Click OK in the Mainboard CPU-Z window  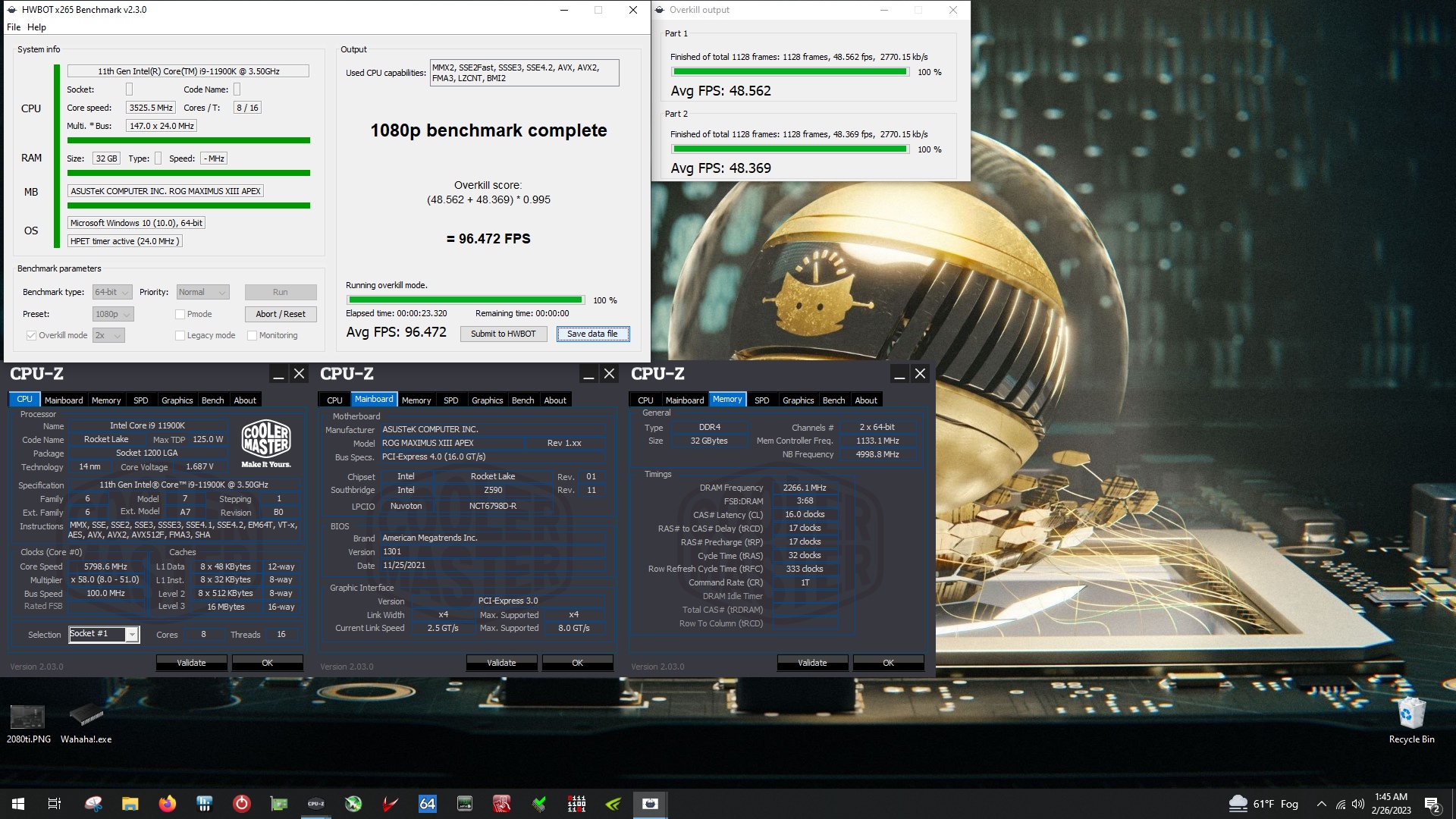[577, 663]
